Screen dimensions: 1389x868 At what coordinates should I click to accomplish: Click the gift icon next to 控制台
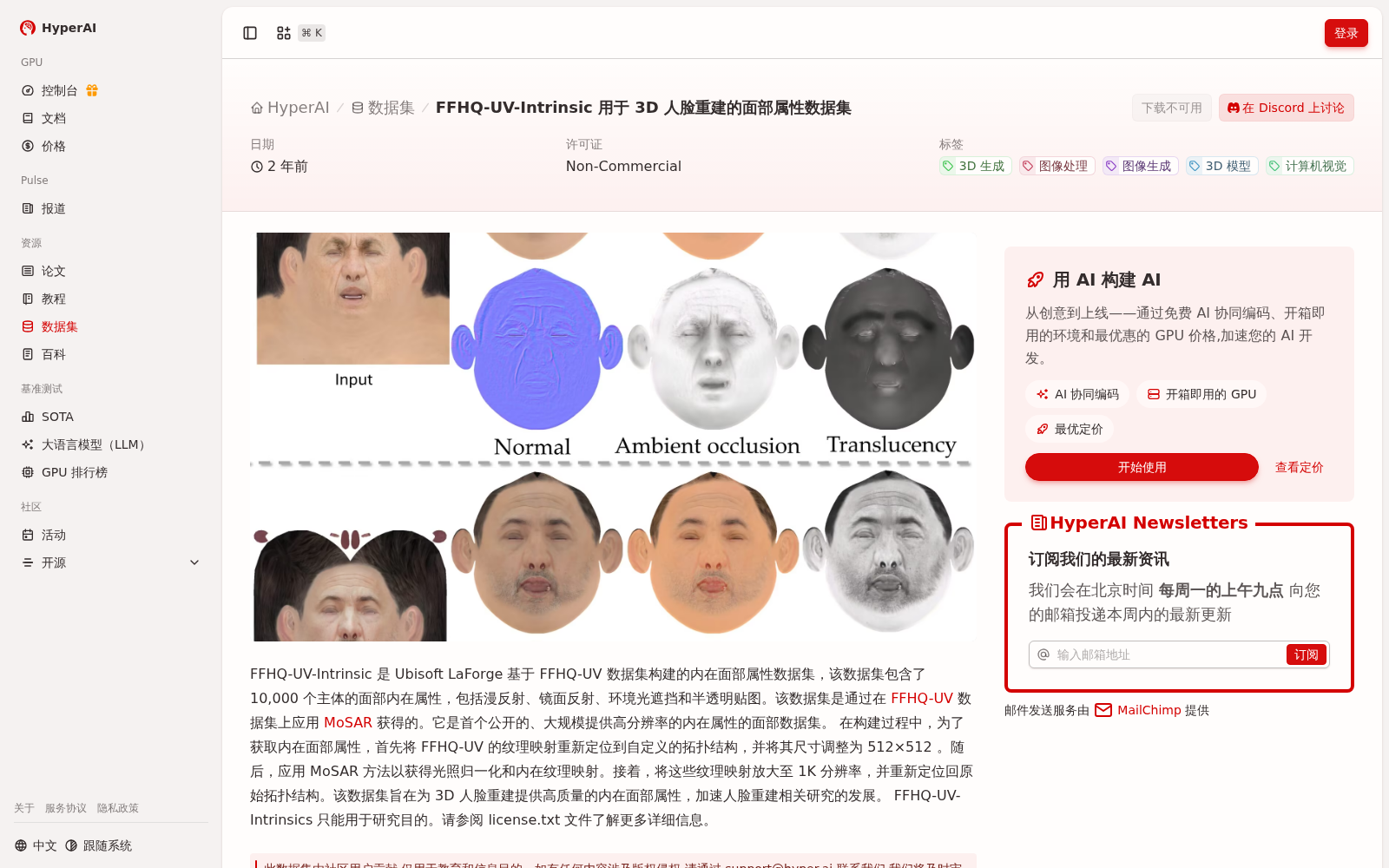[92, 90]
